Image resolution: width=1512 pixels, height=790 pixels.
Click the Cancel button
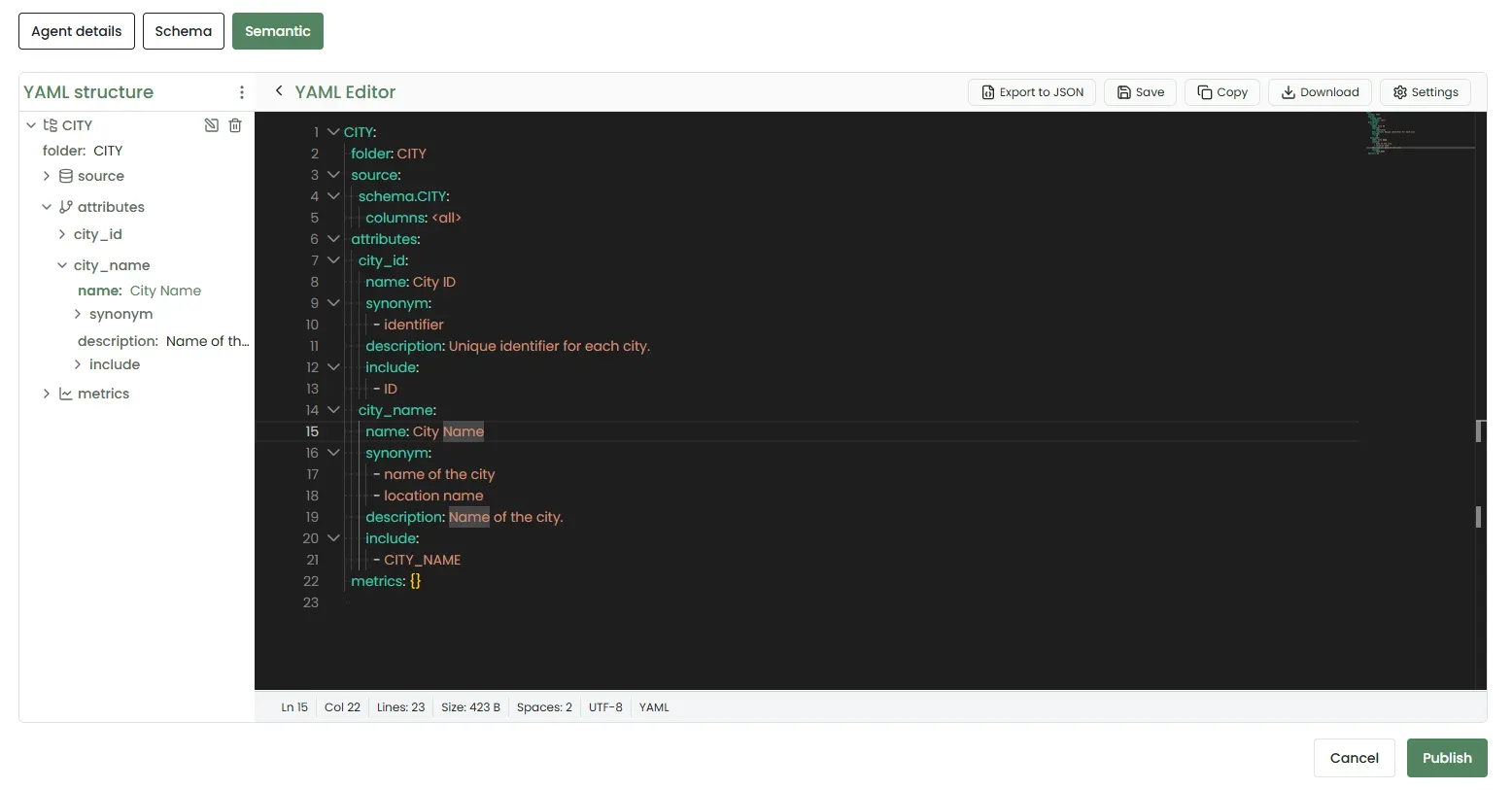coord(1354,758)
